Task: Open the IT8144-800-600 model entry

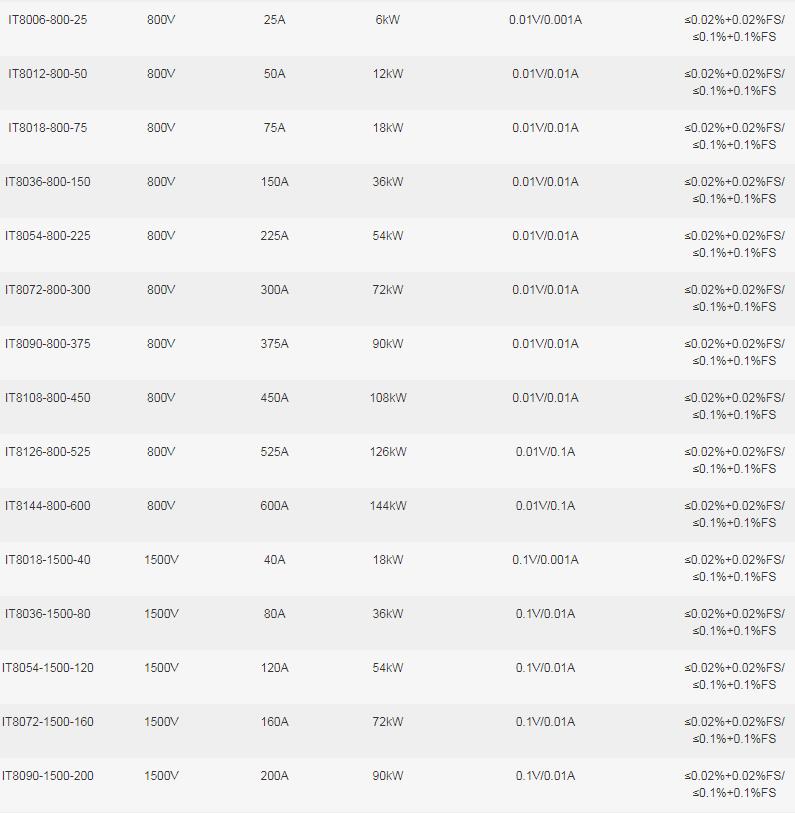Action: [47, 506]
